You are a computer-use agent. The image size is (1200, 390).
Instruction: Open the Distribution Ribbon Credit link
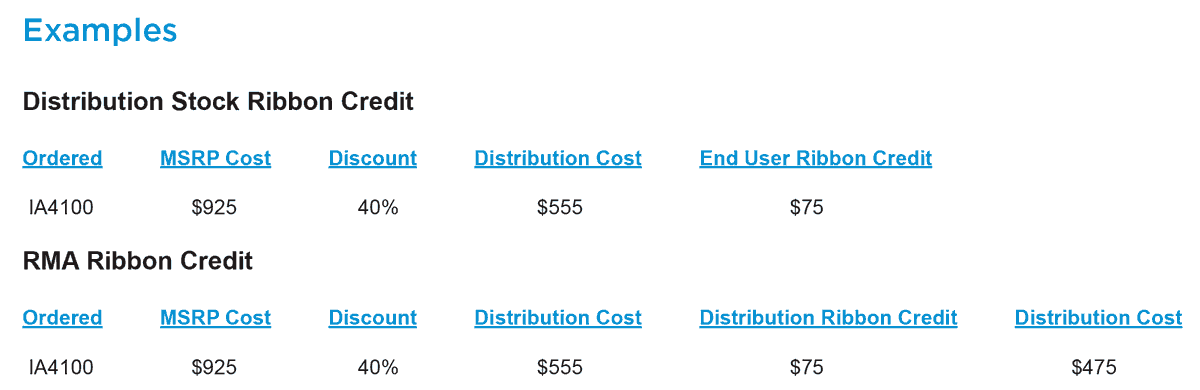pos(828,318)
